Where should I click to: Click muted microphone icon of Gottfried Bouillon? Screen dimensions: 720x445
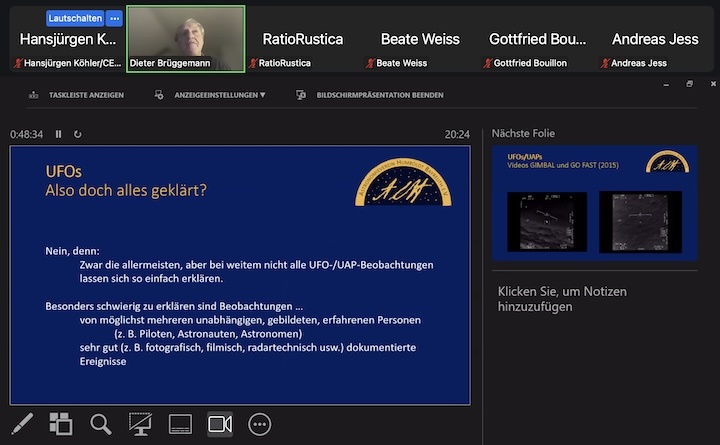coord(488,63)
